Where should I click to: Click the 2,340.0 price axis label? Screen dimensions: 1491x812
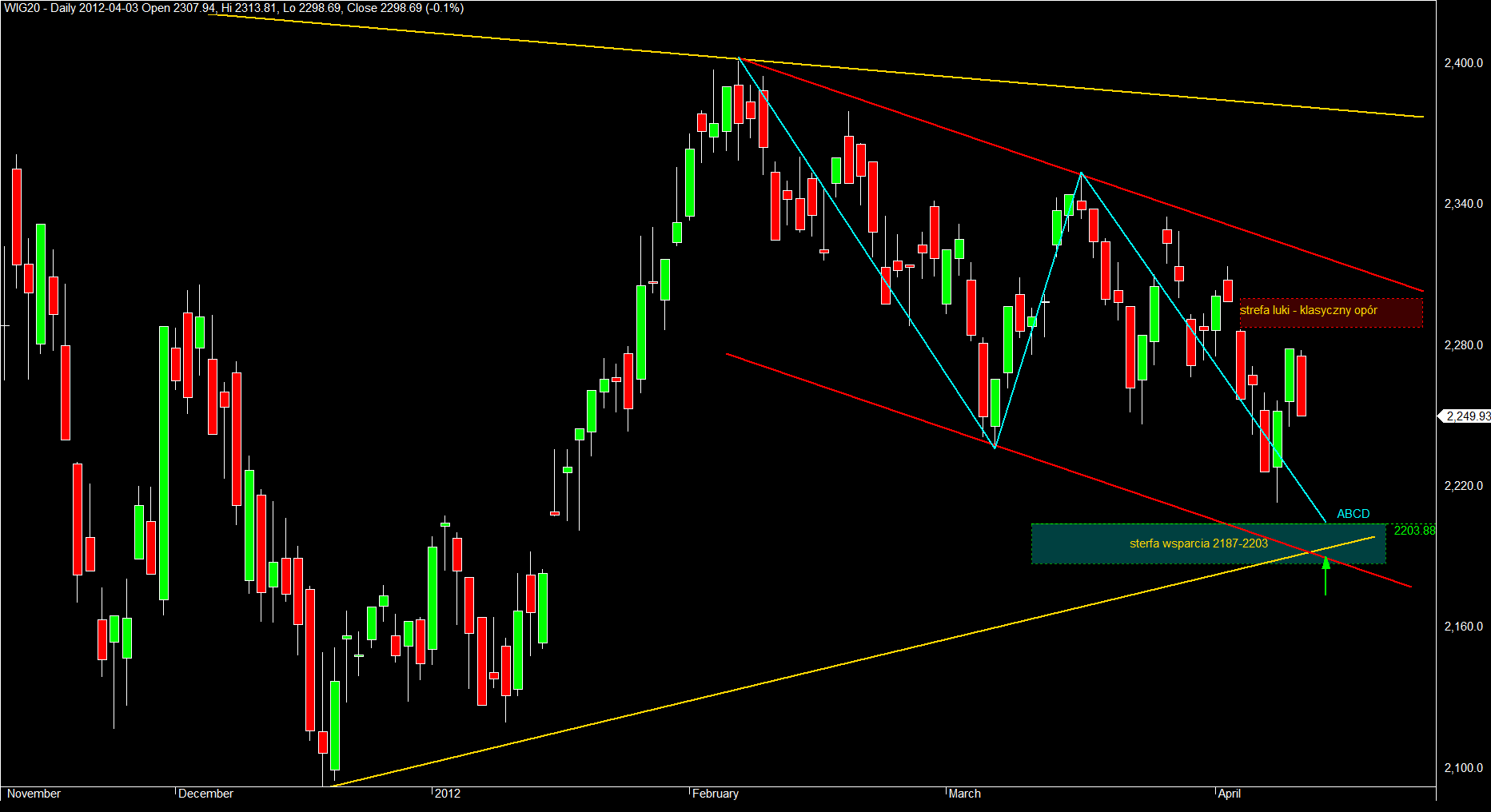pyautogui.click(x=1463, y=204)
